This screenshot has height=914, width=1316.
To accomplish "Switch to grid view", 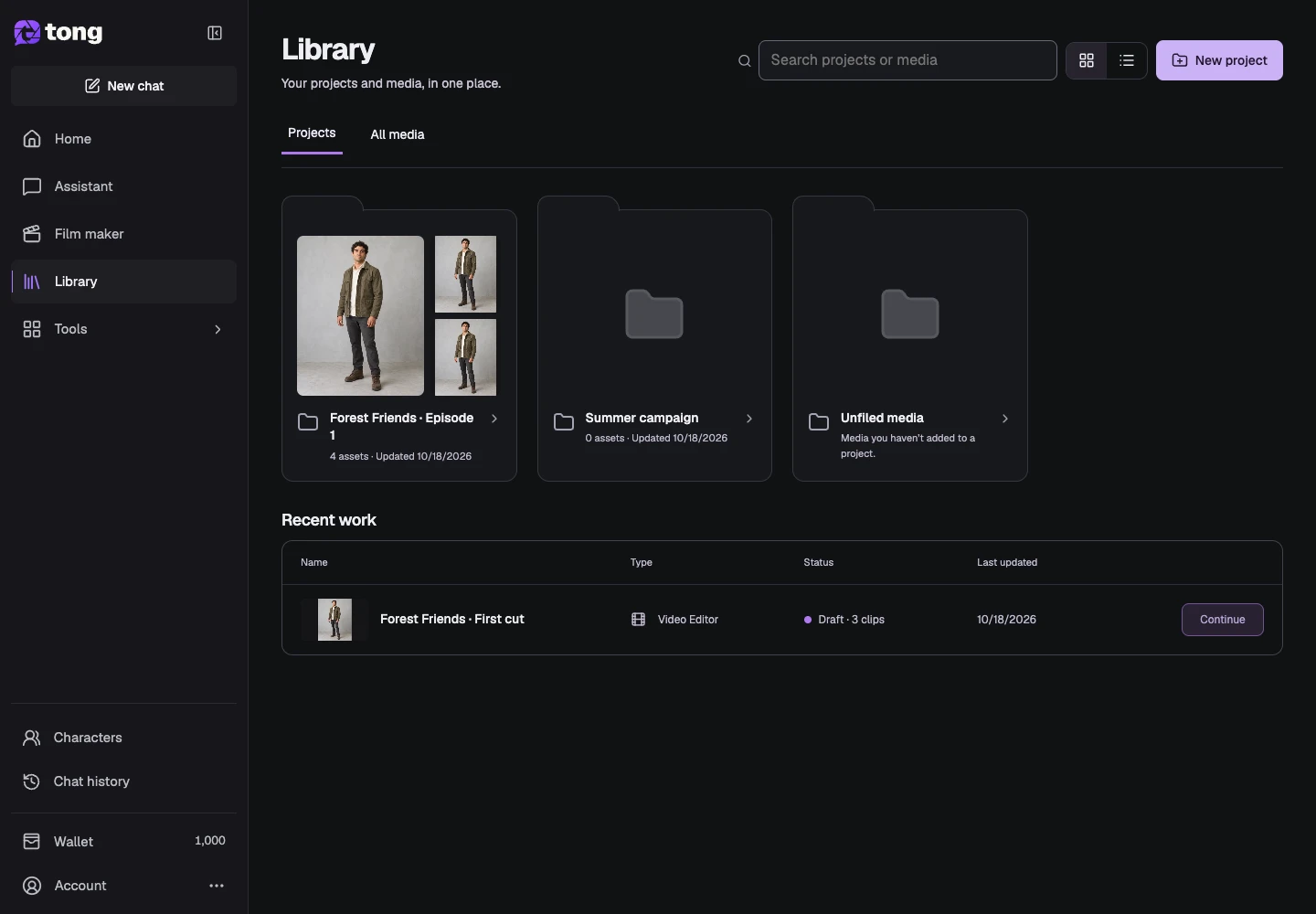I will (x=1087, y=60).
